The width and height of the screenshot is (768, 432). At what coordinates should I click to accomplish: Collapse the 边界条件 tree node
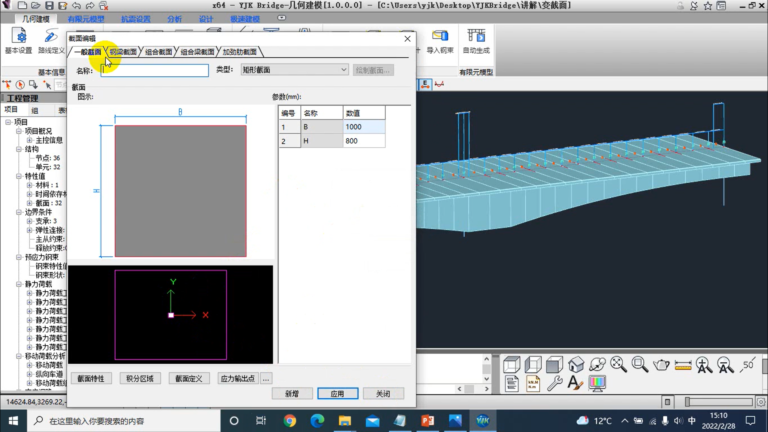(x=19, y=212)
